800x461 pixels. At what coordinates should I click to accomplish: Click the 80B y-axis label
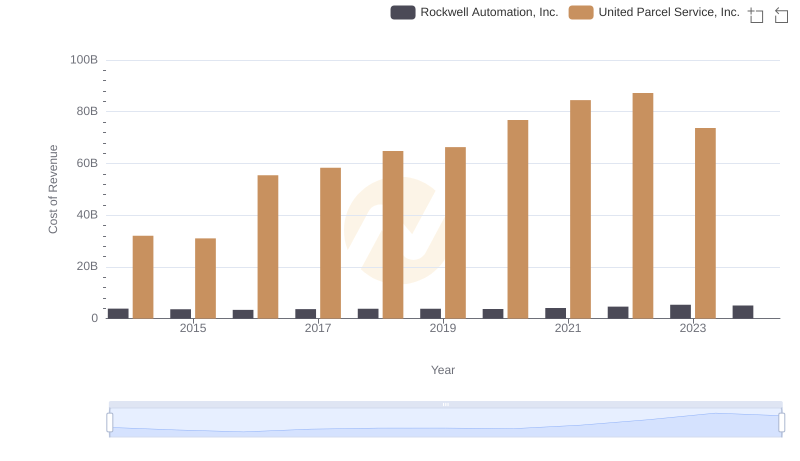[87, 111]
